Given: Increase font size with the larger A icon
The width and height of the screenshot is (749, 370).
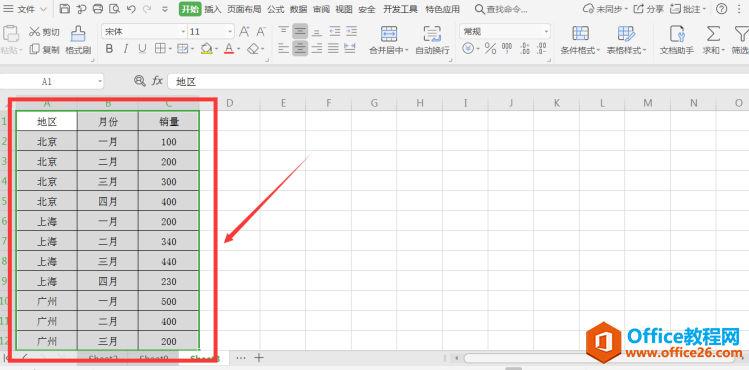Looking at the screenshot, I should [x=244, y=32].
